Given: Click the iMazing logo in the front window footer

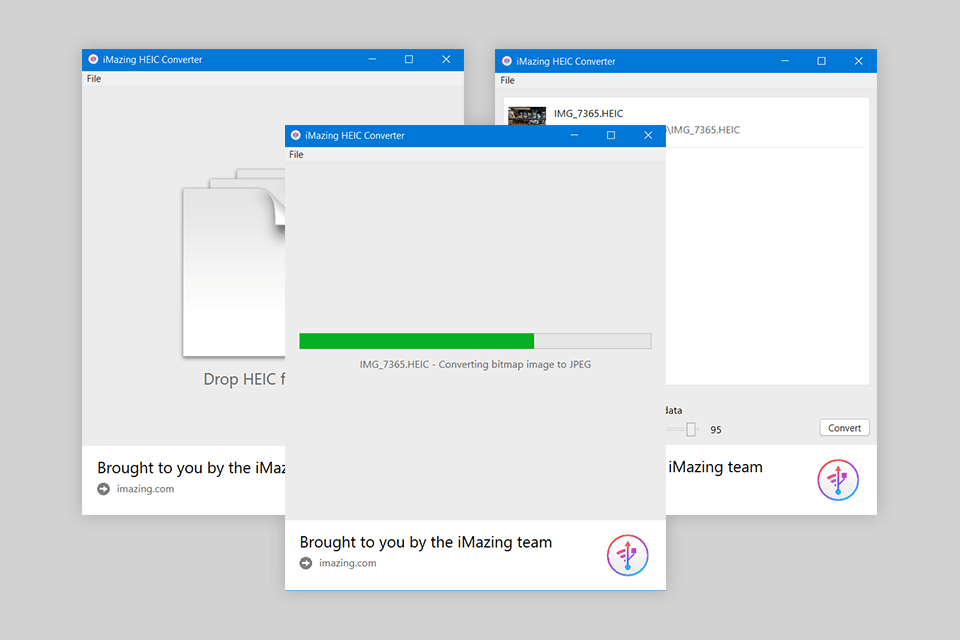Looking at the screenshot, I should click(x=627, y=555).
